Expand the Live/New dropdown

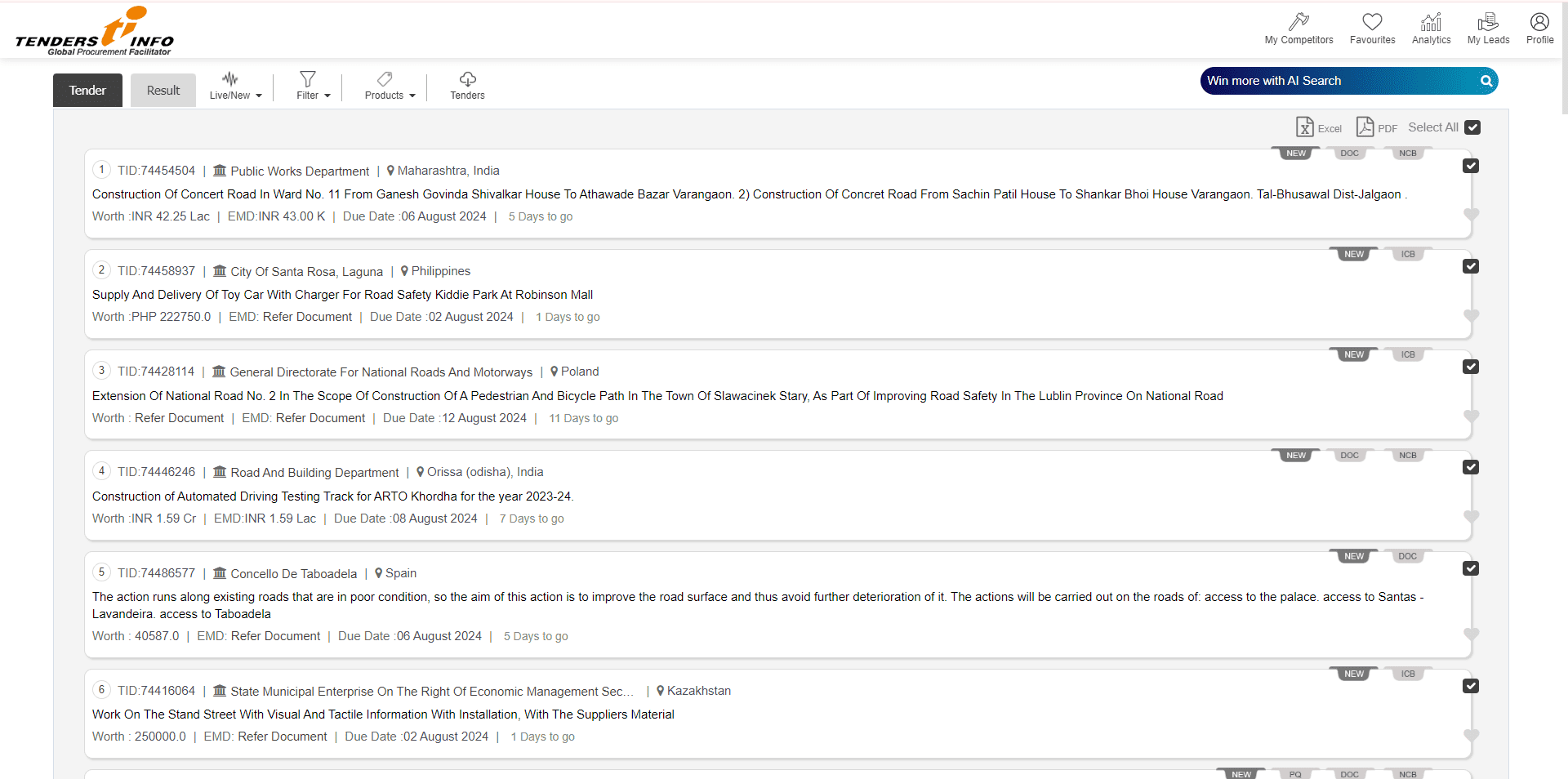coord(235,86)
